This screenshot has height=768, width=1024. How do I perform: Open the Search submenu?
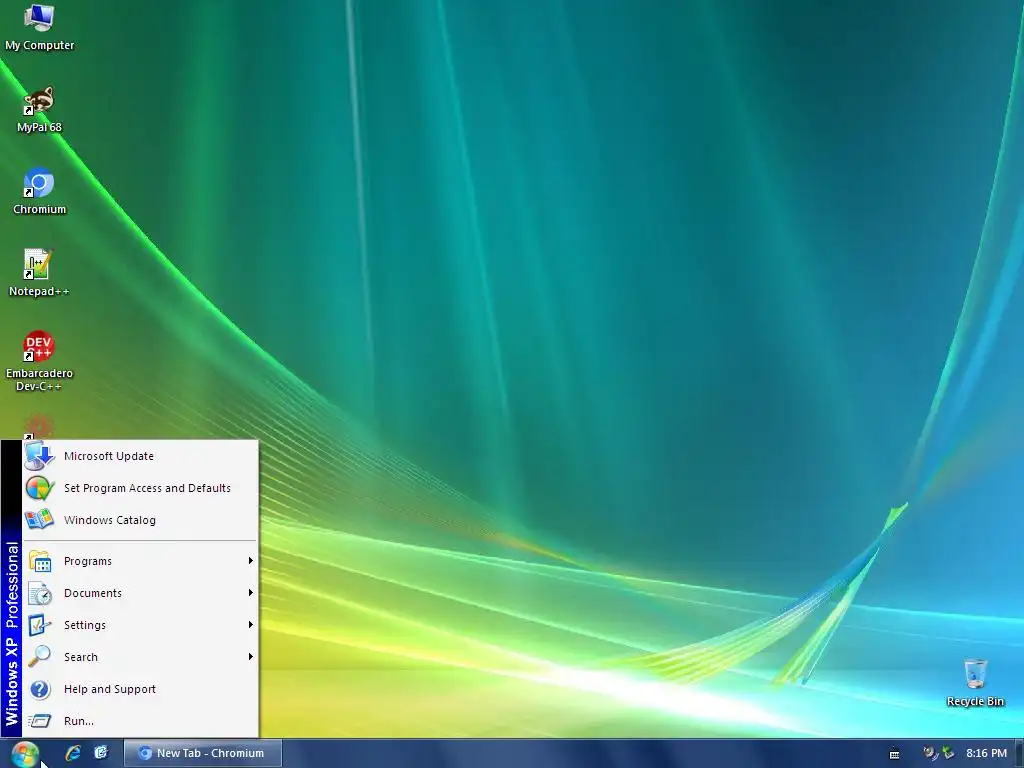point(140,657)
